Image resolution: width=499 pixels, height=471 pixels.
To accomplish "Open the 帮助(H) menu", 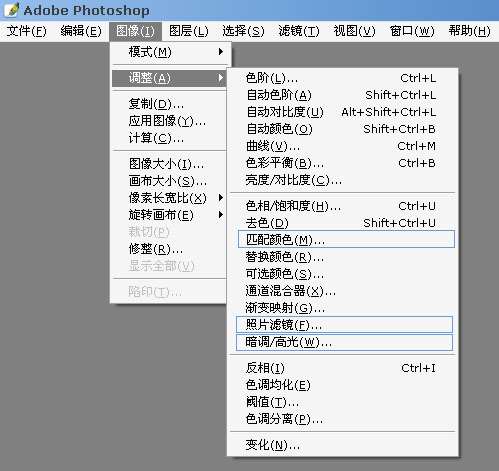I will point(469,31).
